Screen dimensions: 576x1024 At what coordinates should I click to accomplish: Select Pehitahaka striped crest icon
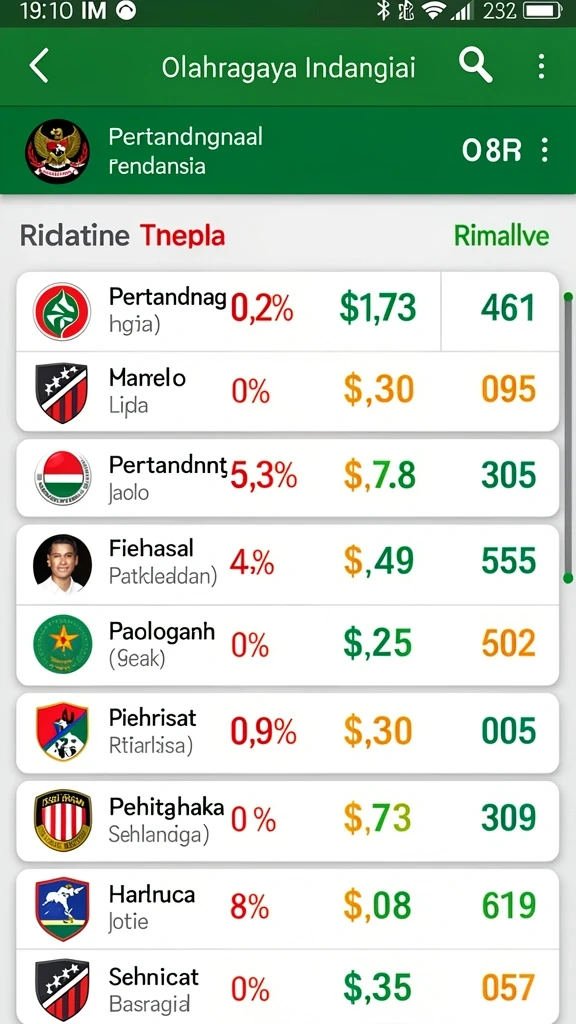(63, 820)
